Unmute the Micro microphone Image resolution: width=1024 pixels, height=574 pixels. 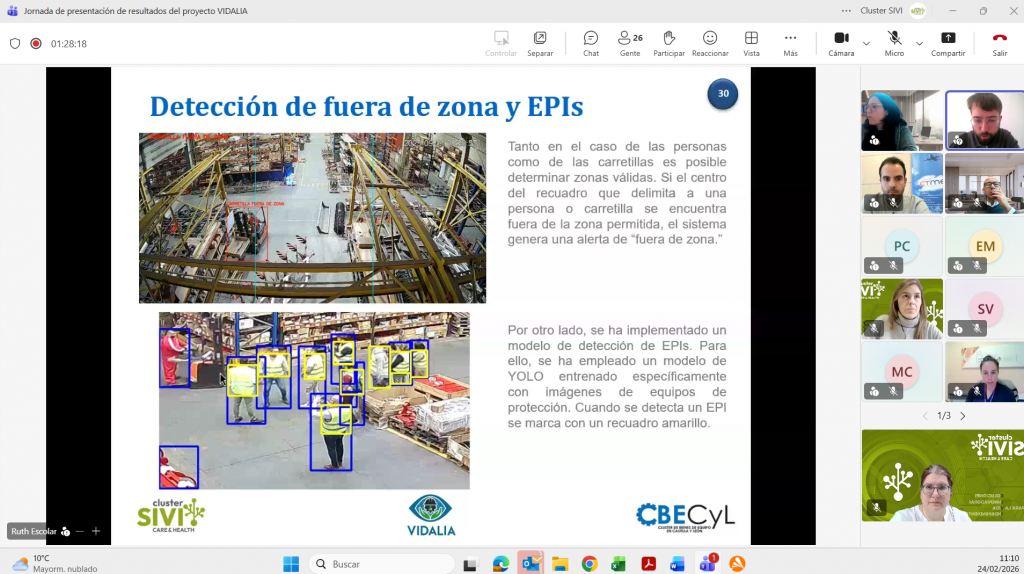894,43
